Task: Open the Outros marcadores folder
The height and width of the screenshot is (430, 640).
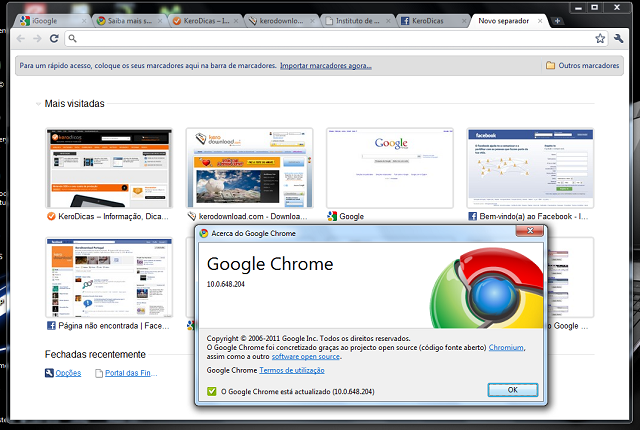Action: [583, 65]
